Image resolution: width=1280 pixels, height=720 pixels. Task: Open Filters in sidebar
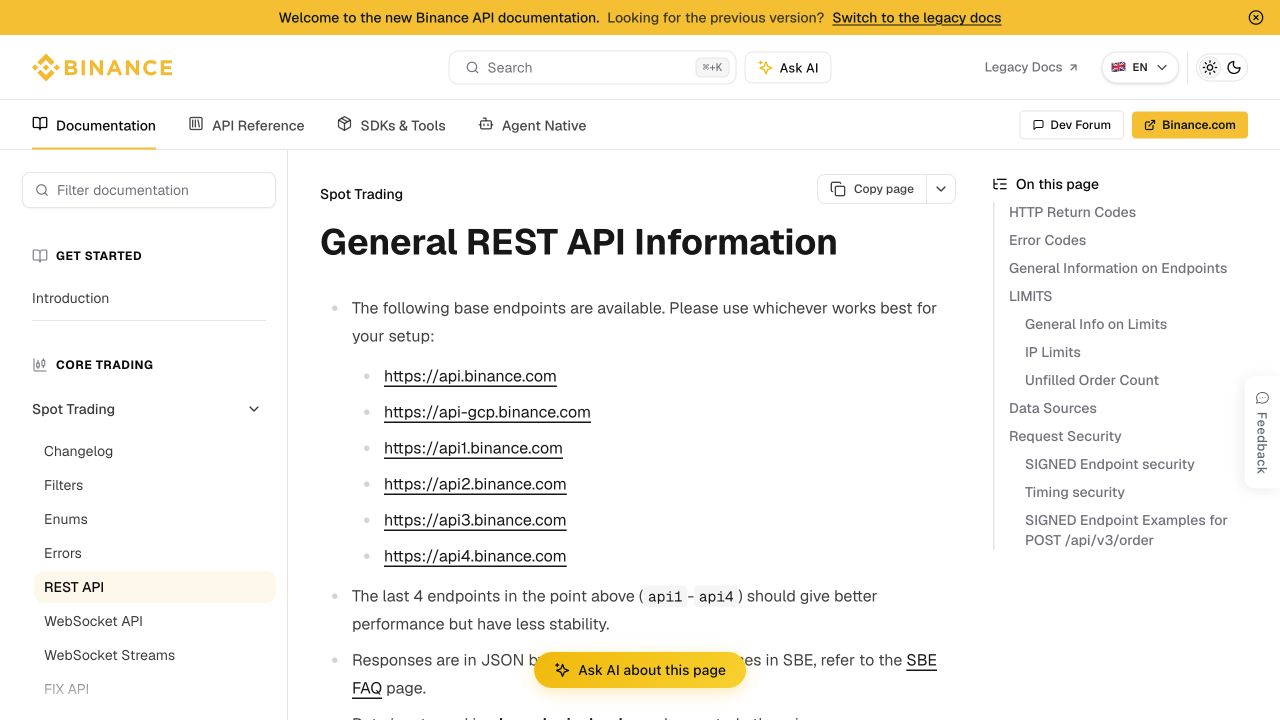point(63,485)
